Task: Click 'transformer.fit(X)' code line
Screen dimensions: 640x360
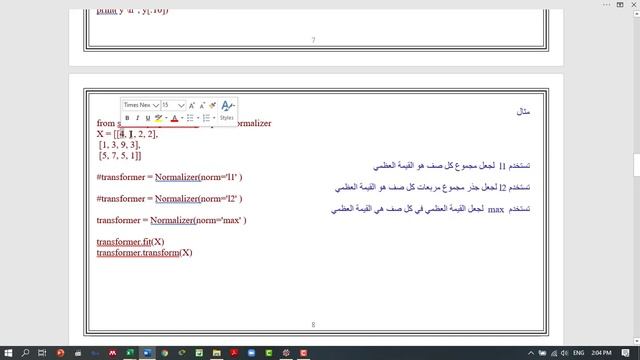Action: tap(130, 242)
